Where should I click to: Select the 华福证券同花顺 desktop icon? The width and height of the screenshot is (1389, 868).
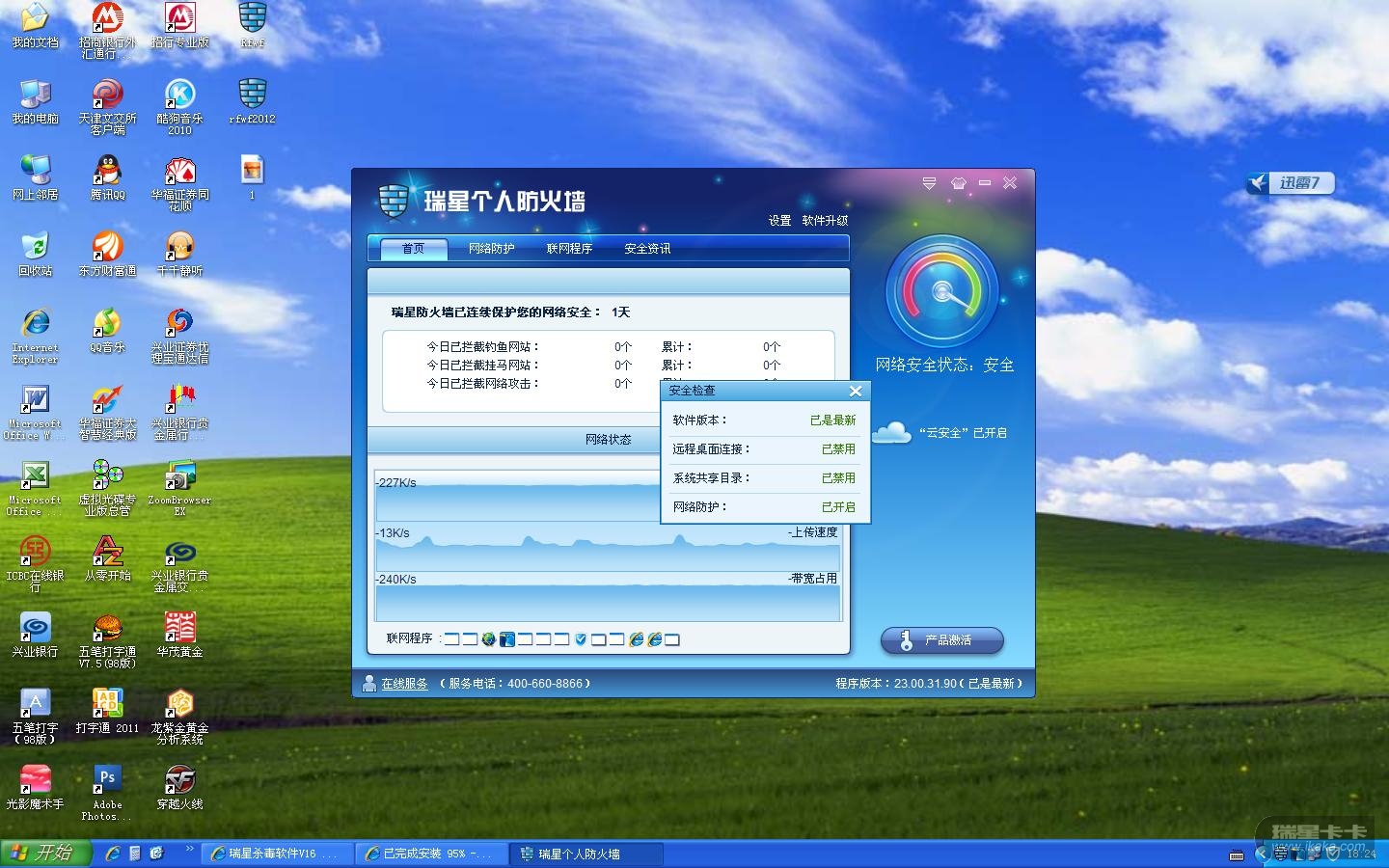pos(179,183)
